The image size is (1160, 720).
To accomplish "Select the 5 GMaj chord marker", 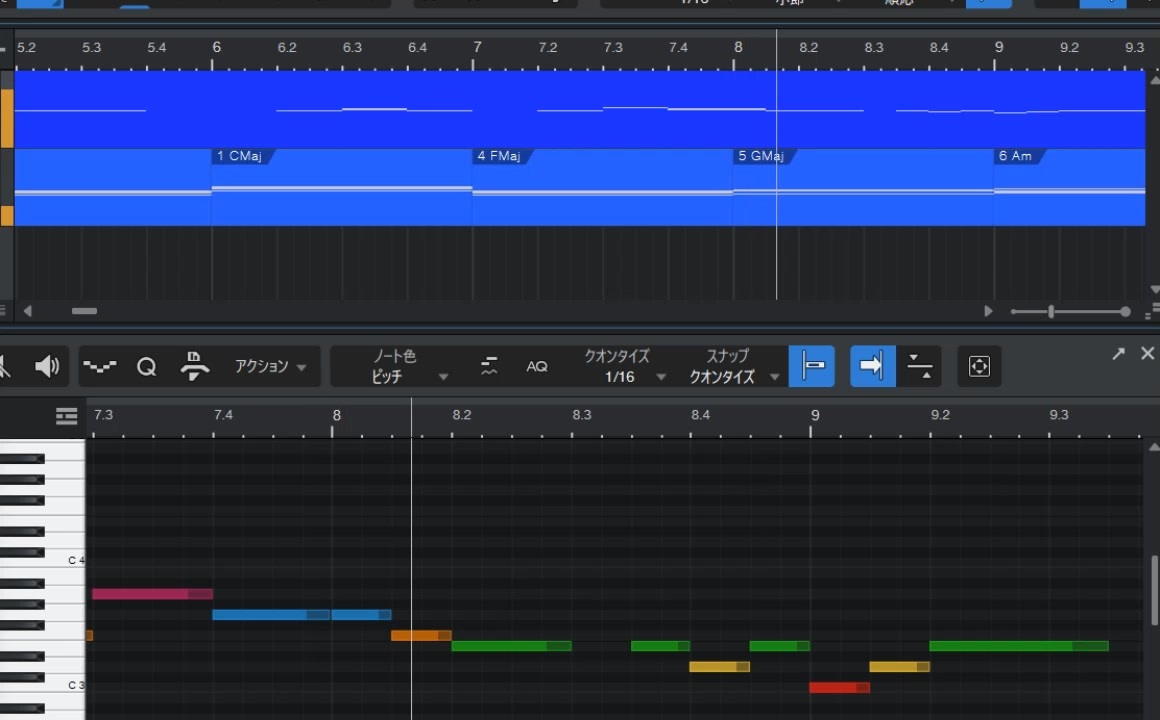I will tap(763, 156).
